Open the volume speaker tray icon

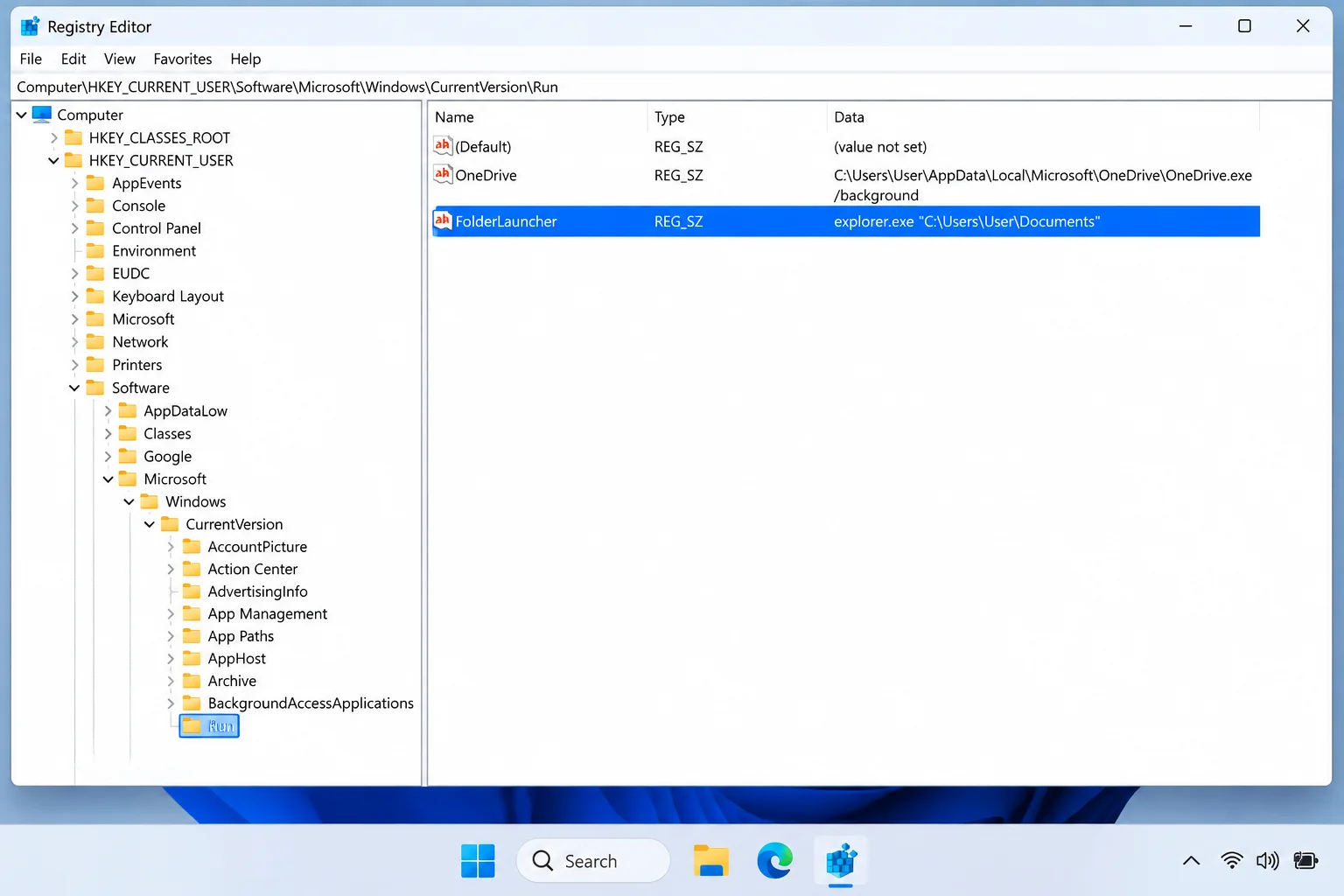[x=1268, y=861]
